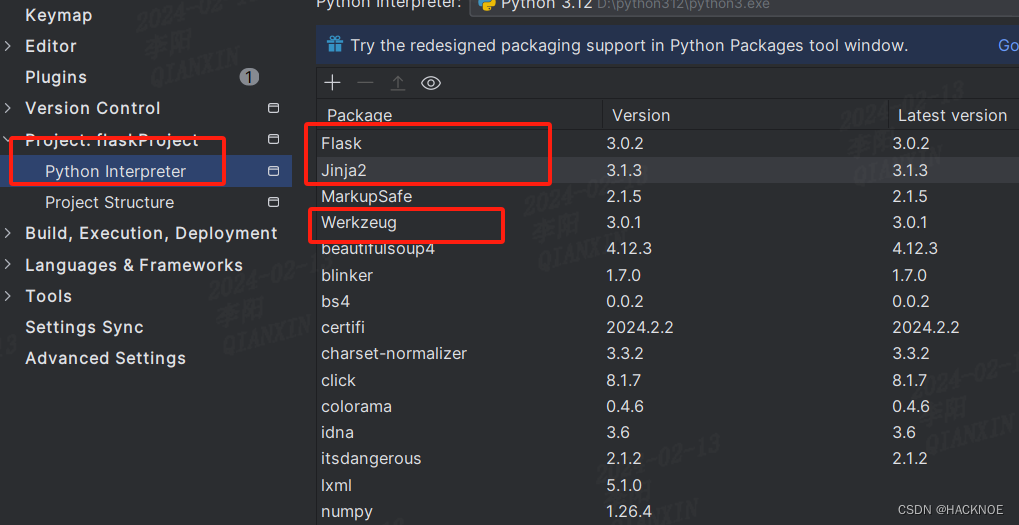Sort by the Latest version column header
The image size is (1019, 525).
(952, 115)
